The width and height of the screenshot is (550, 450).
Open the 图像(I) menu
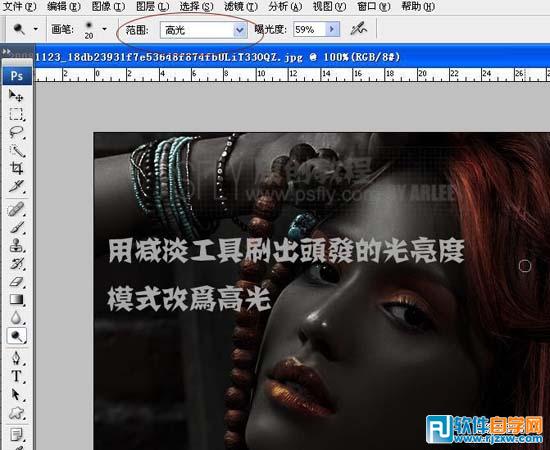108,6
